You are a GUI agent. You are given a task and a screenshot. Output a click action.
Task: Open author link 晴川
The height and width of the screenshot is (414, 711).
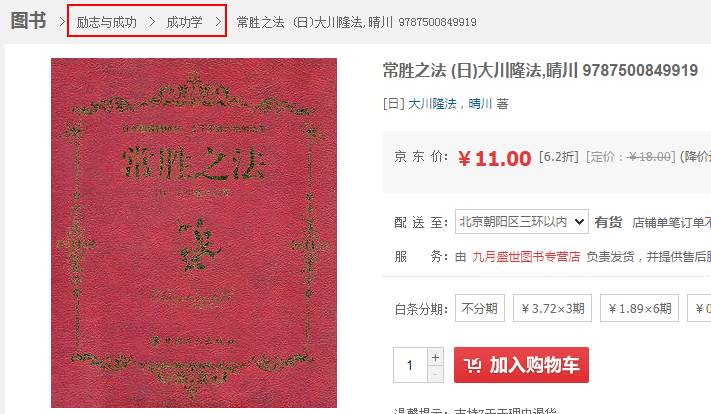(x=480, y=104)
